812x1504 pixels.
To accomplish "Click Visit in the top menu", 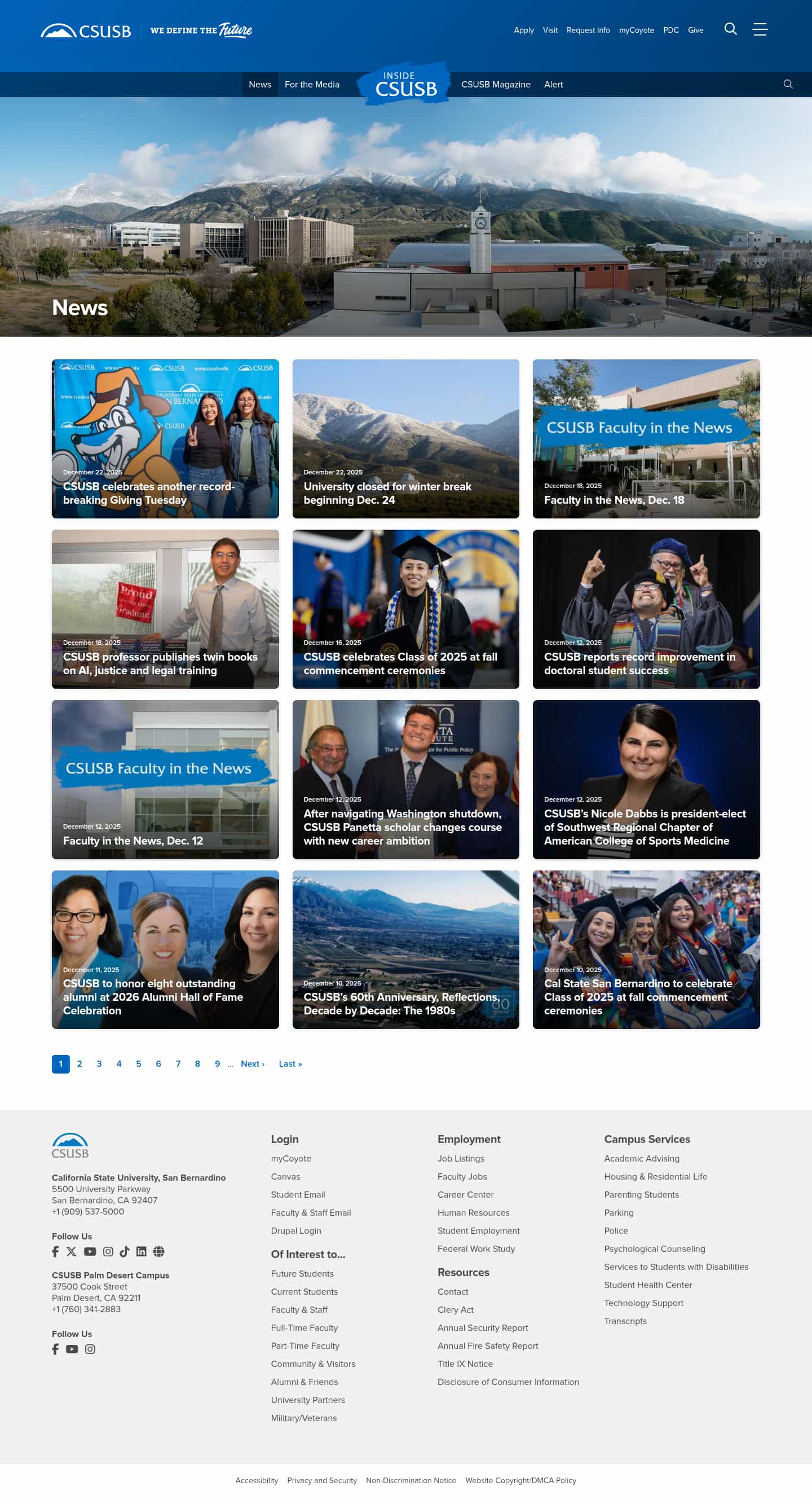I will [550, 30].
